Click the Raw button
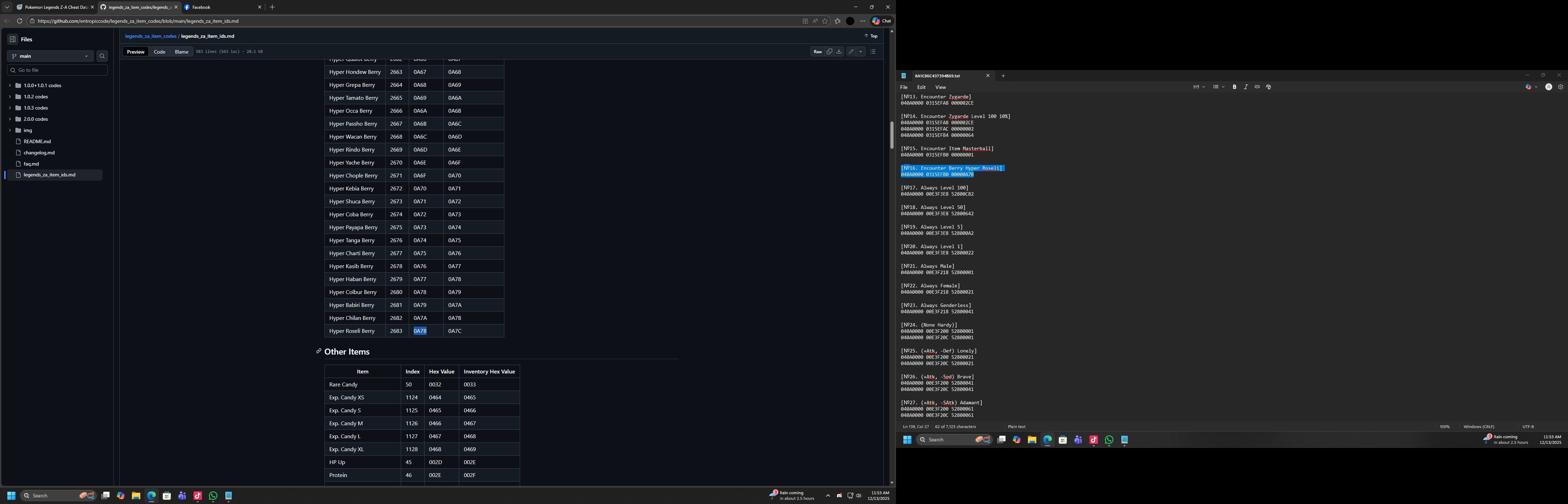The image size is (1568, 504). click(818, 52)
